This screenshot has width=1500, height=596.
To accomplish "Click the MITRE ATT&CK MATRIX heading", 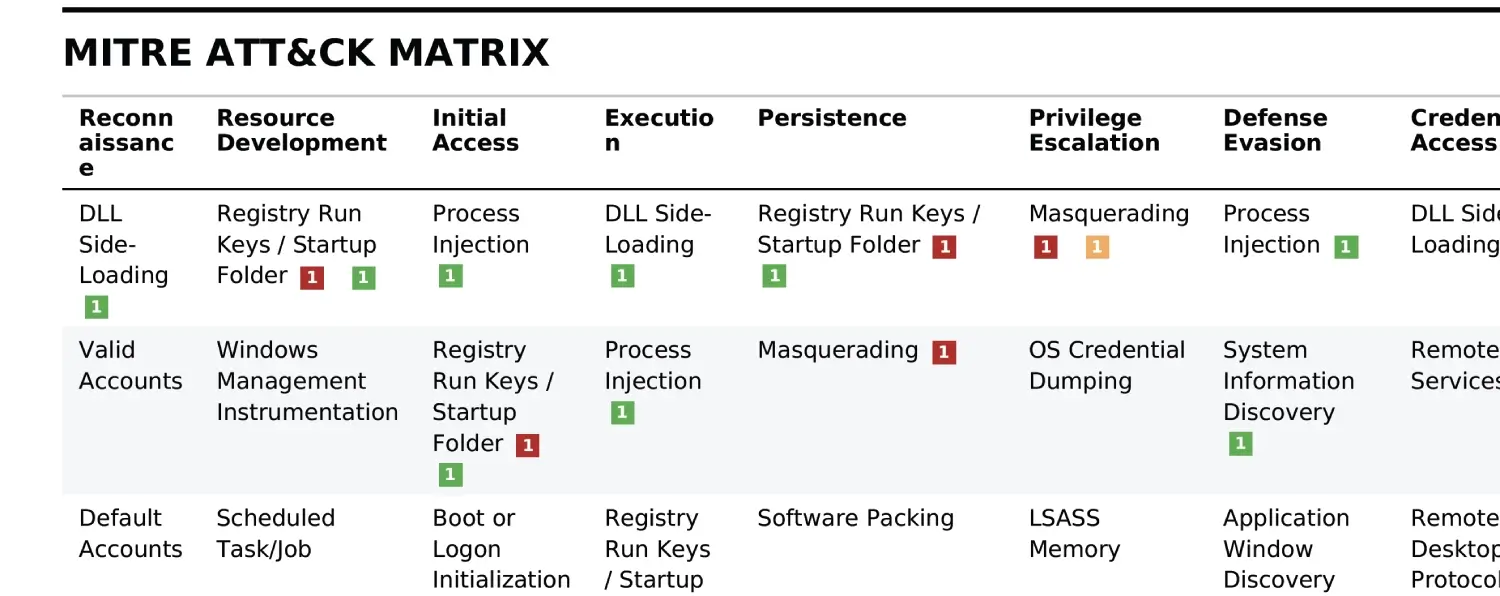I will coord(306,52).
